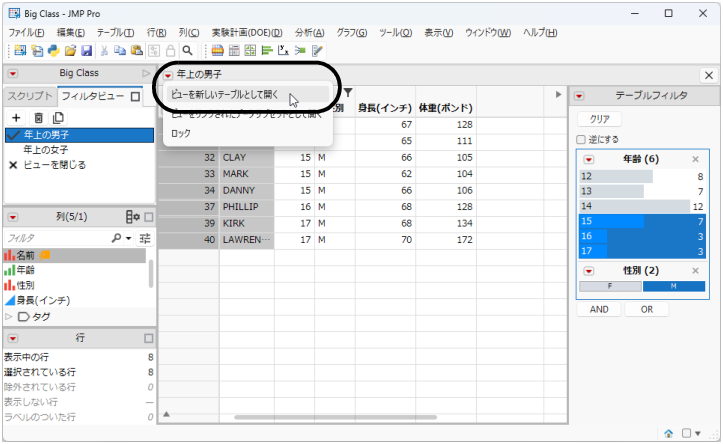
Task: Click the new script toolbar icon
Action: (37, 50)
